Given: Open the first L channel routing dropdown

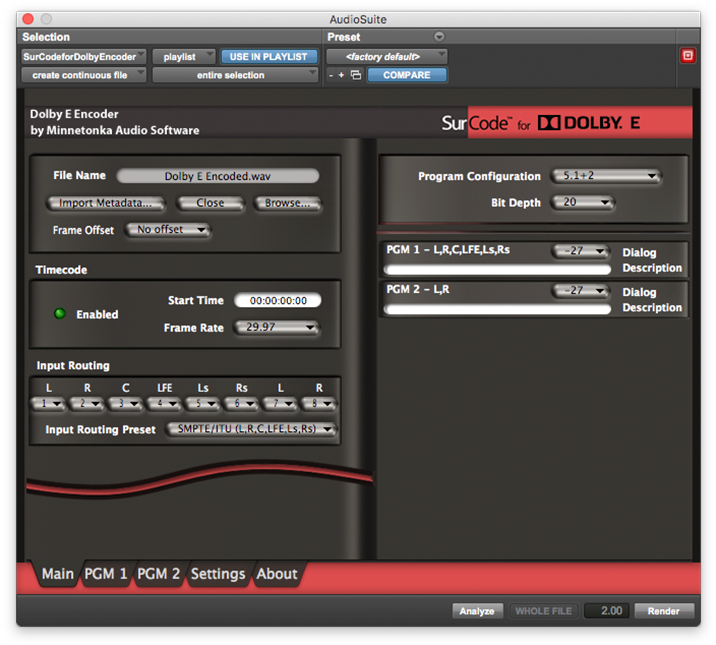Looking at the screenshot, I should pyautogui.click(x=49, y=404).
